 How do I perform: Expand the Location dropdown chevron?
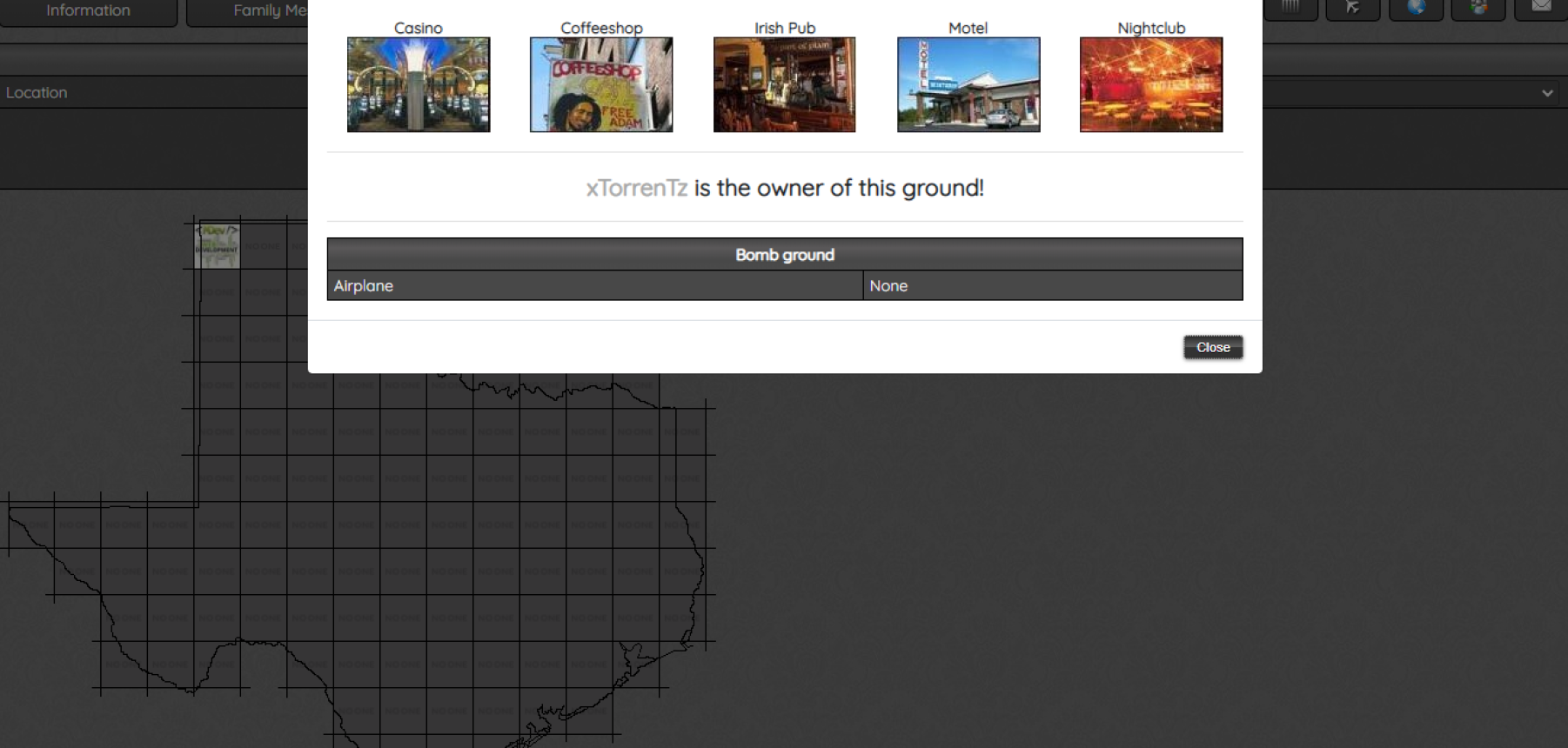point(1546,93)
